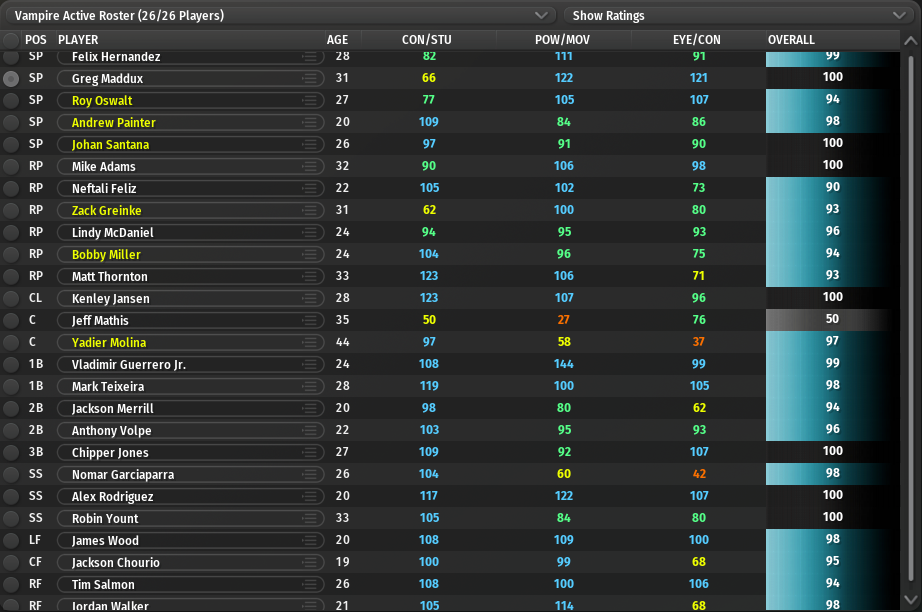Click the list icon on Chipper Jones's row
Viewport: 922px width, 612px height.
pyautogui.click(x=310, y=452)
